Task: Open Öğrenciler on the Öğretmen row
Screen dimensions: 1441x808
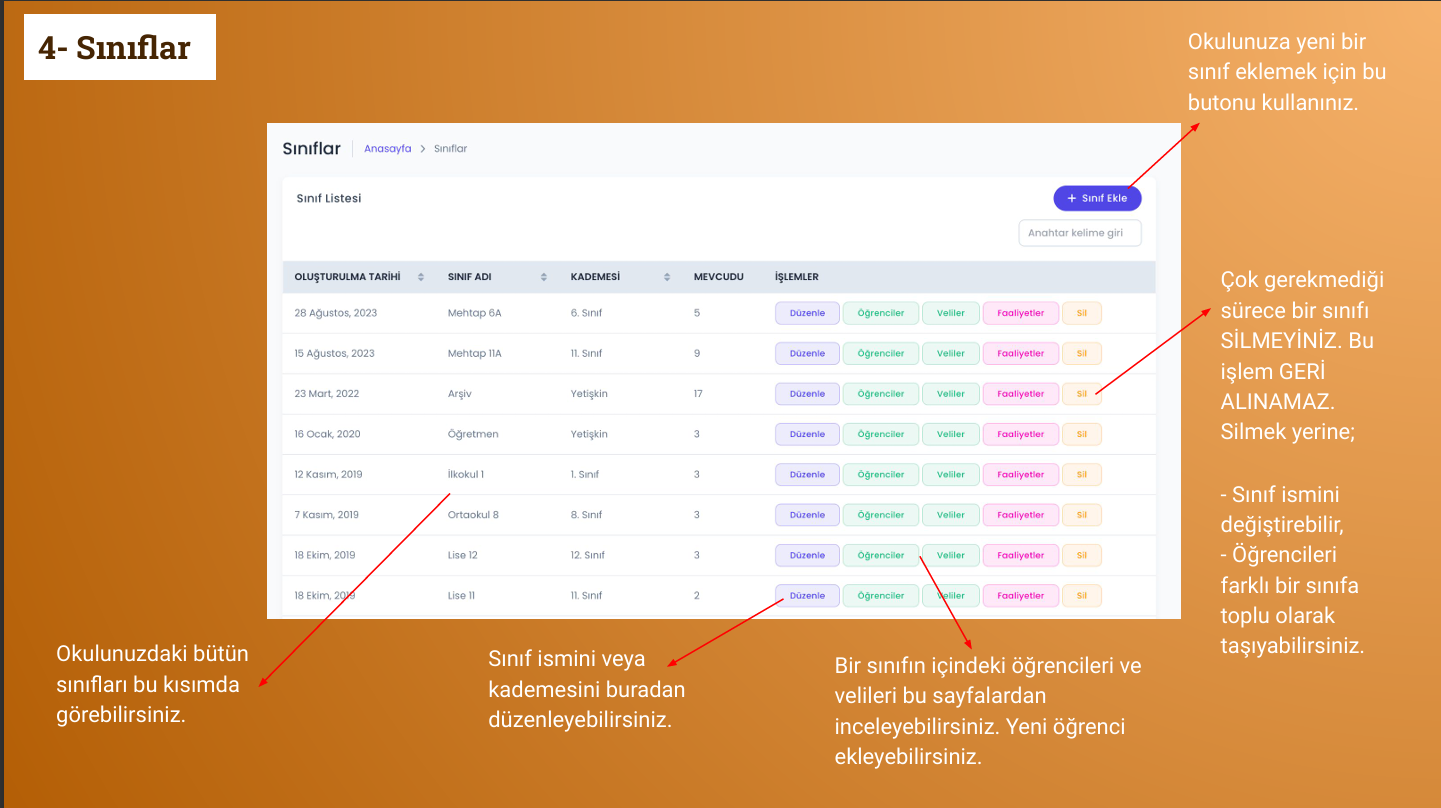Action: click(881, 434)
